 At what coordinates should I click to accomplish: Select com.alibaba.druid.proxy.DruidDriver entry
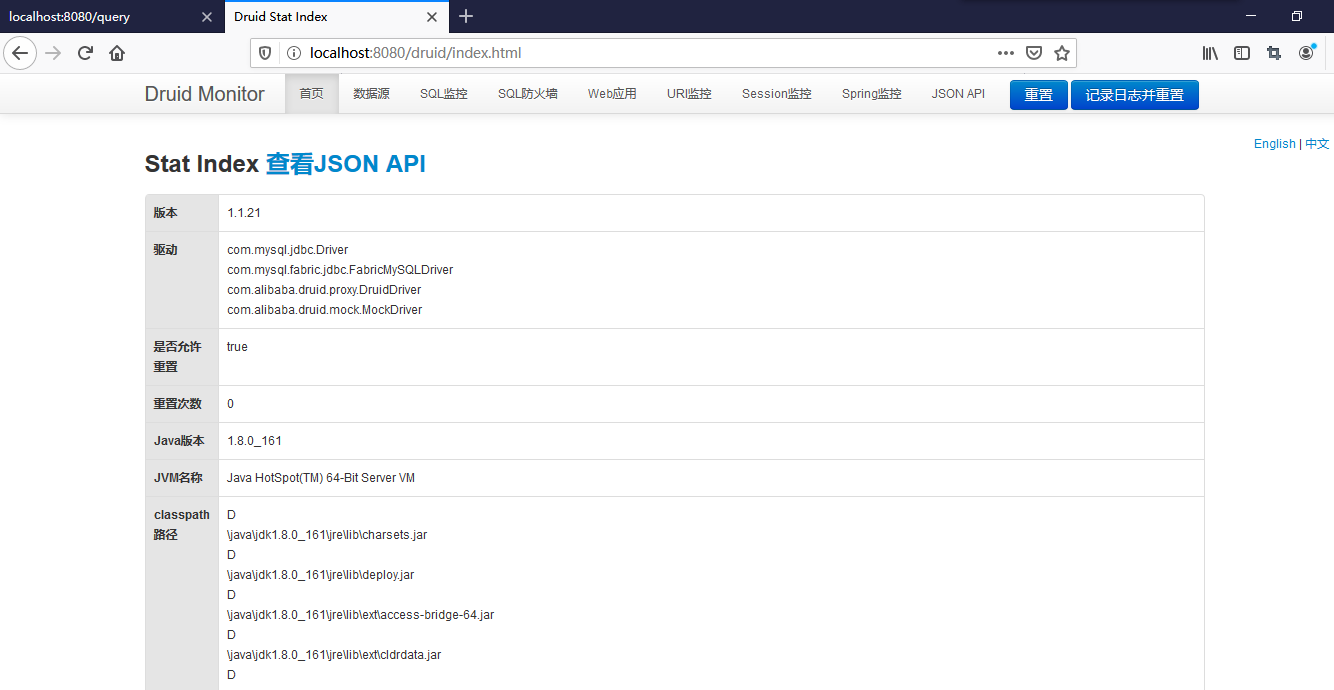coord(324,290)
